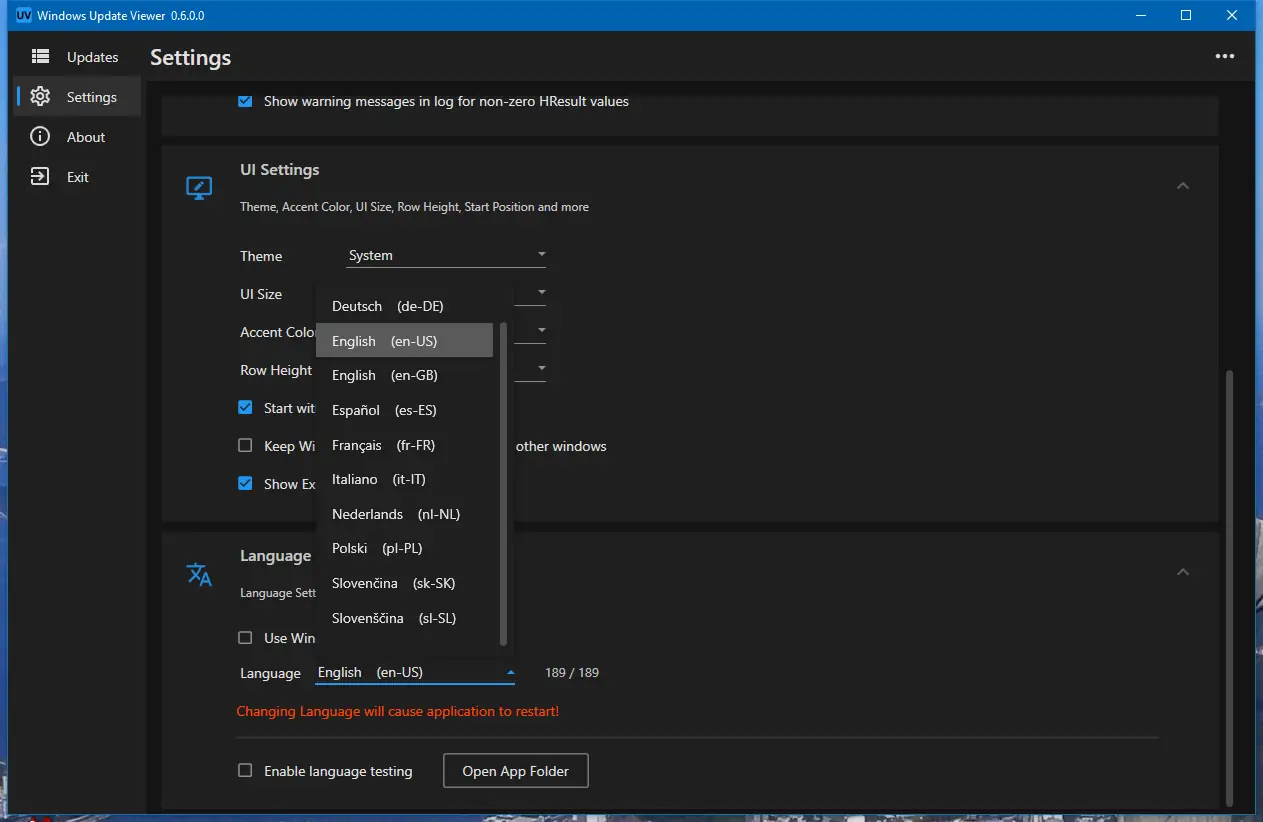Click the Exit door icon

coord(40,177)
